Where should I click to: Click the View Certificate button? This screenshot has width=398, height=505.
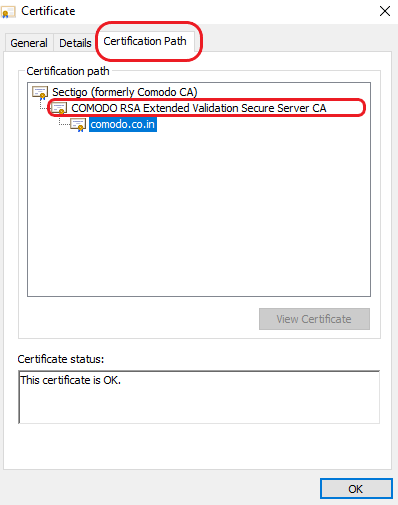click(x=314, y=319)
